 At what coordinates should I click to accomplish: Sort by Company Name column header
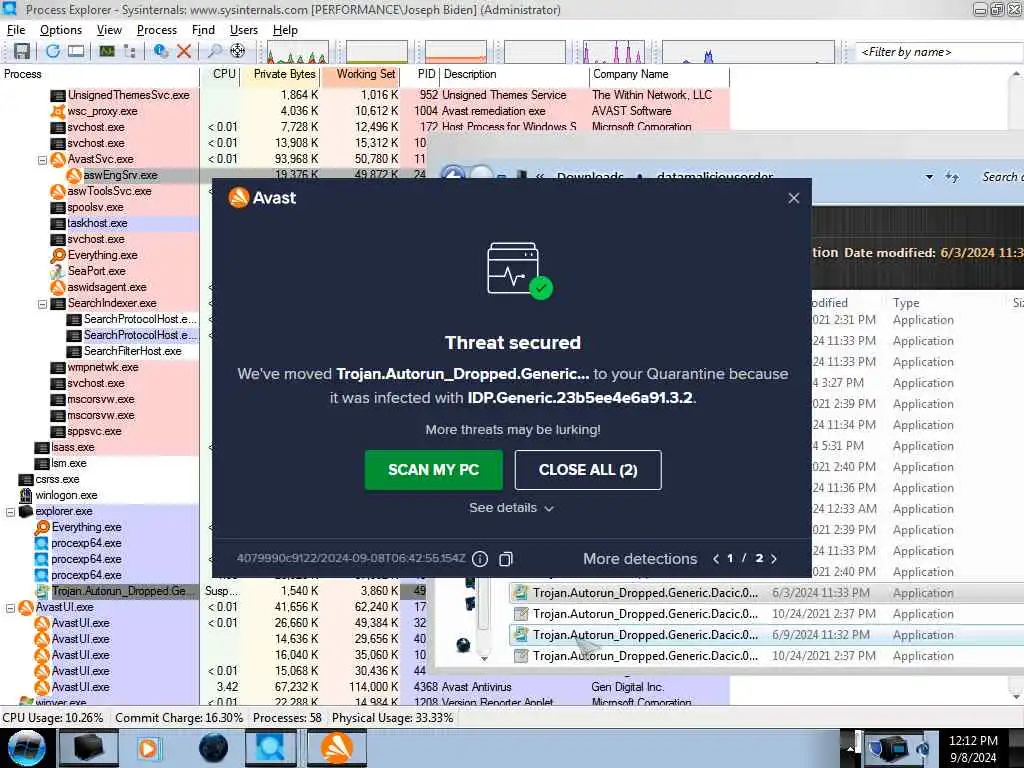coord(658,74)
